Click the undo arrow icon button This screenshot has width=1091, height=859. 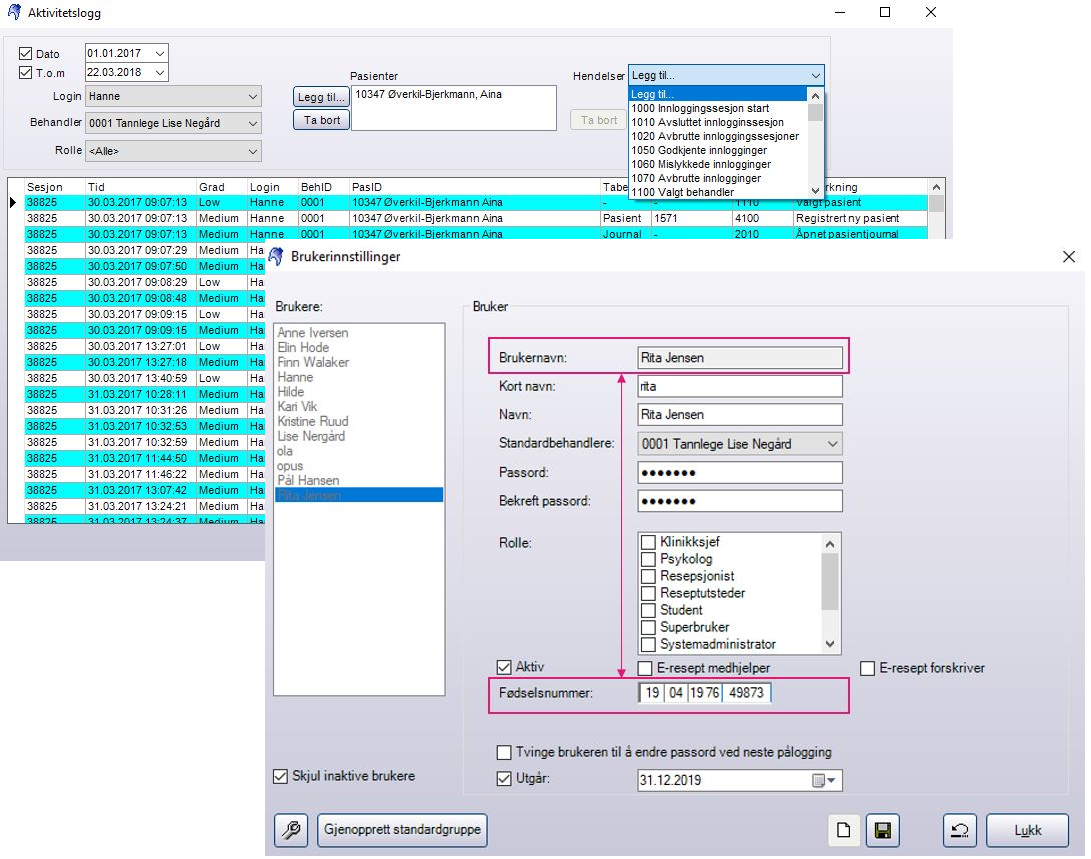point(960,830)
